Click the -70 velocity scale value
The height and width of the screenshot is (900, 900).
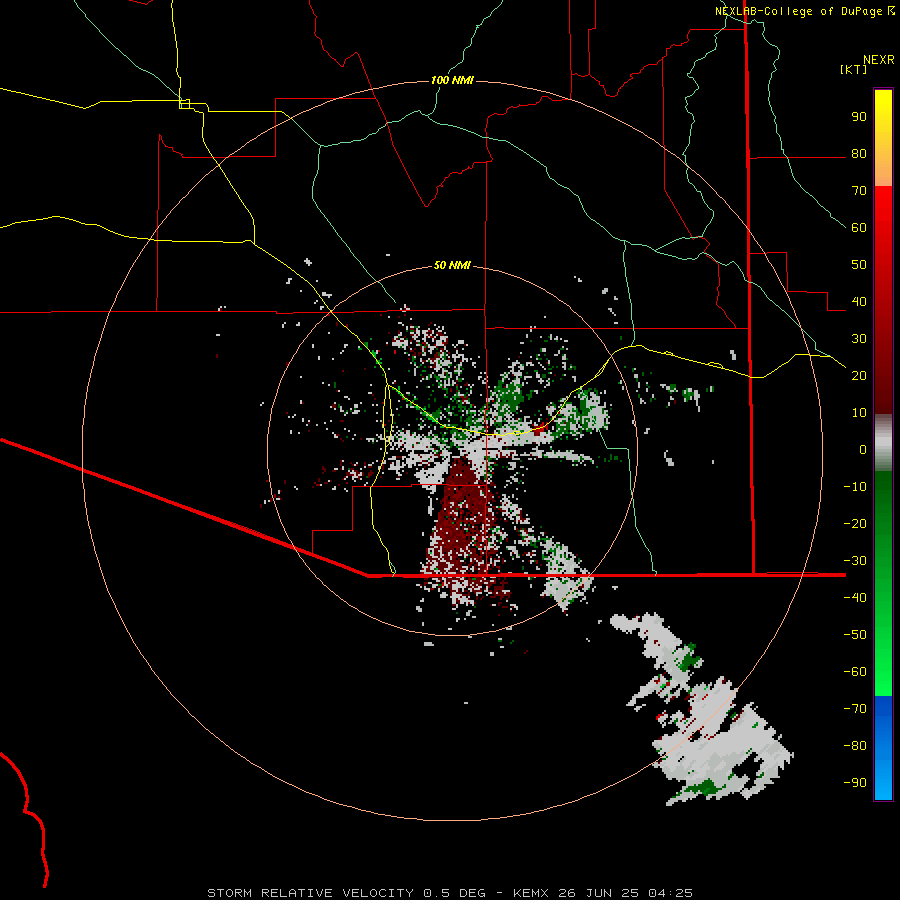855,709
